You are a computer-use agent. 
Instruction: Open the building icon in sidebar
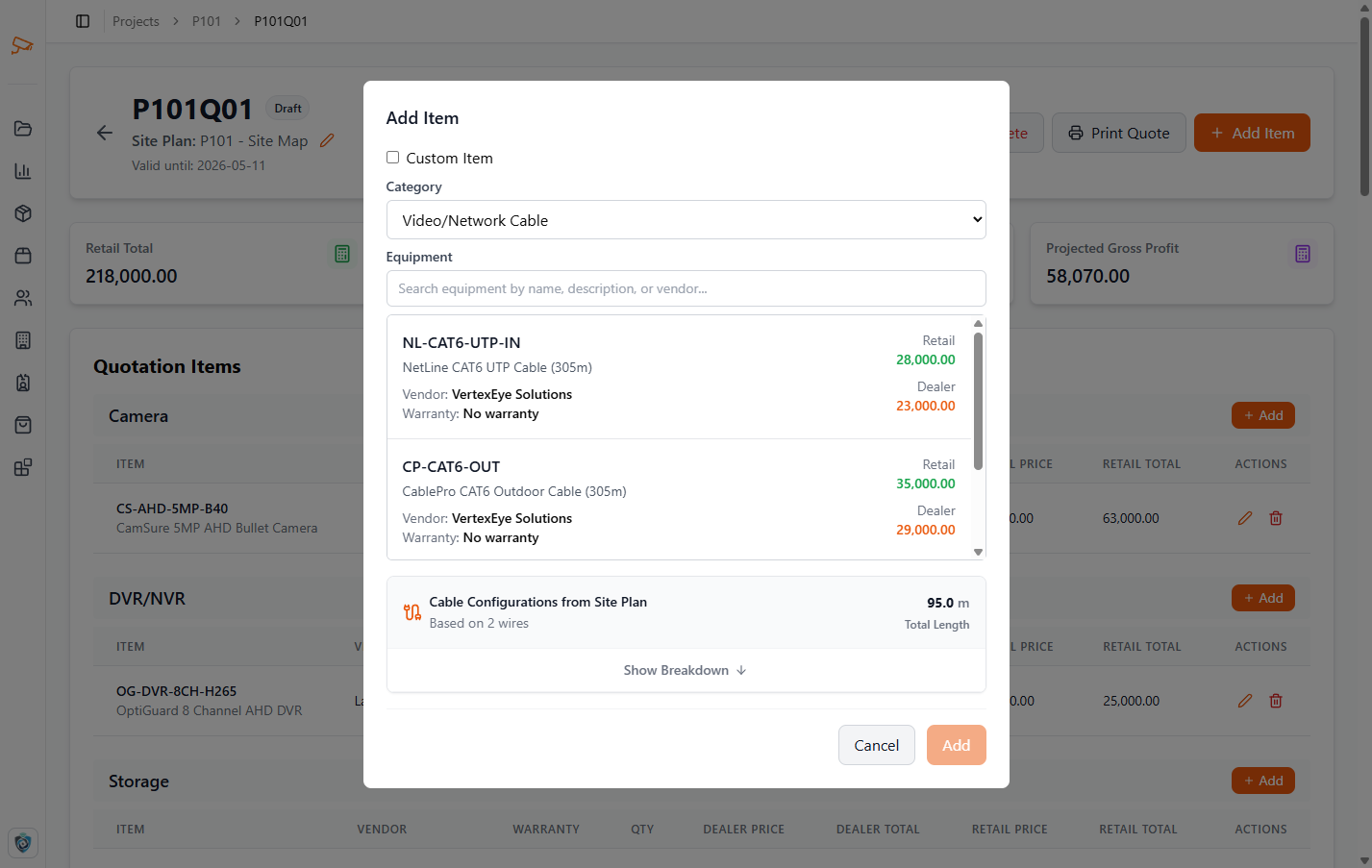(23, 340)
